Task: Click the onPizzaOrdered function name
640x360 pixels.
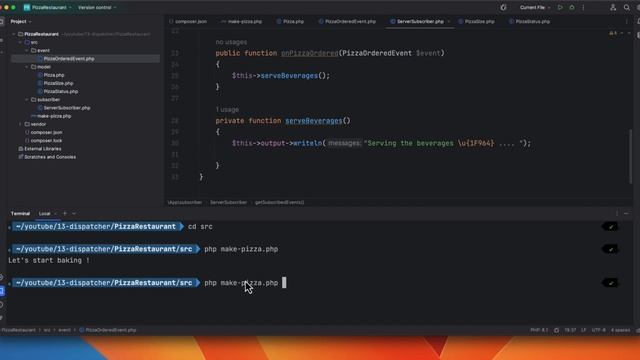Action: pyautogui.click(x=309, y=53)
